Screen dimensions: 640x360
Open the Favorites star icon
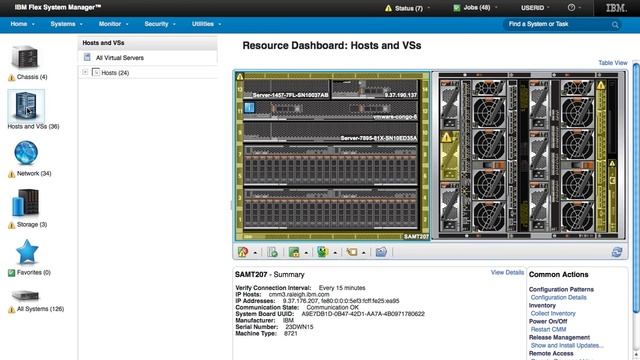(x=27, y=251)
